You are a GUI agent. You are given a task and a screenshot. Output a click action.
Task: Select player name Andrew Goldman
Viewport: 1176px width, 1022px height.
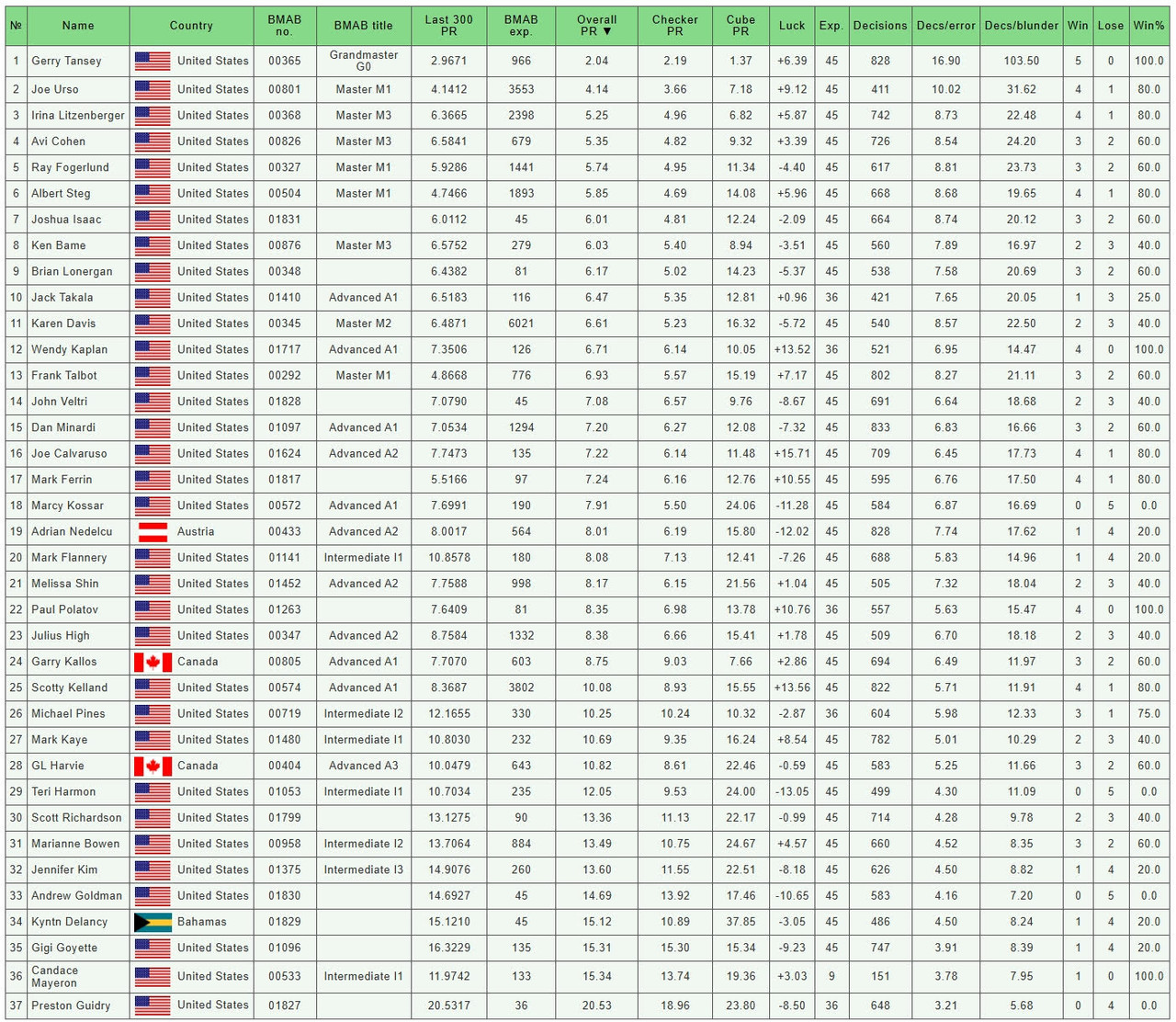coord(76,895)
